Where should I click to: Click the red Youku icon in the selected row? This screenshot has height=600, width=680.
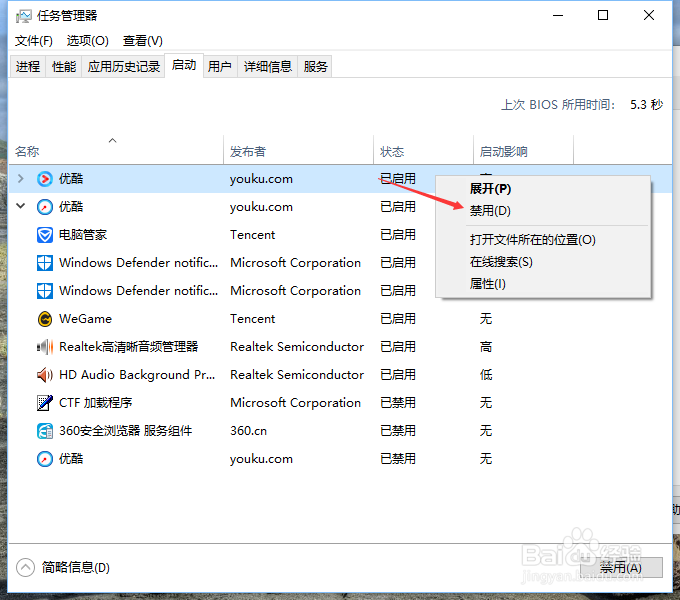45,179
